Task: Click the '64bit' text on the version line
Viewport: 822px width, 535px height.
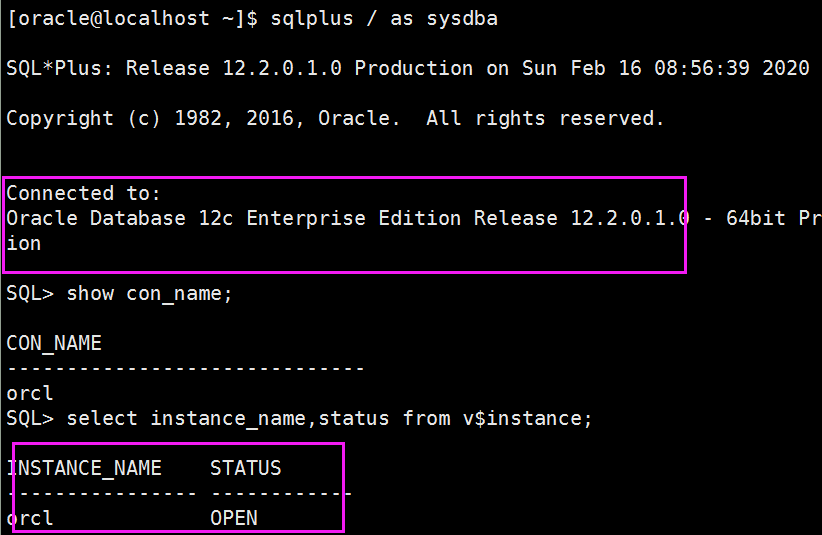Action: 755,218
